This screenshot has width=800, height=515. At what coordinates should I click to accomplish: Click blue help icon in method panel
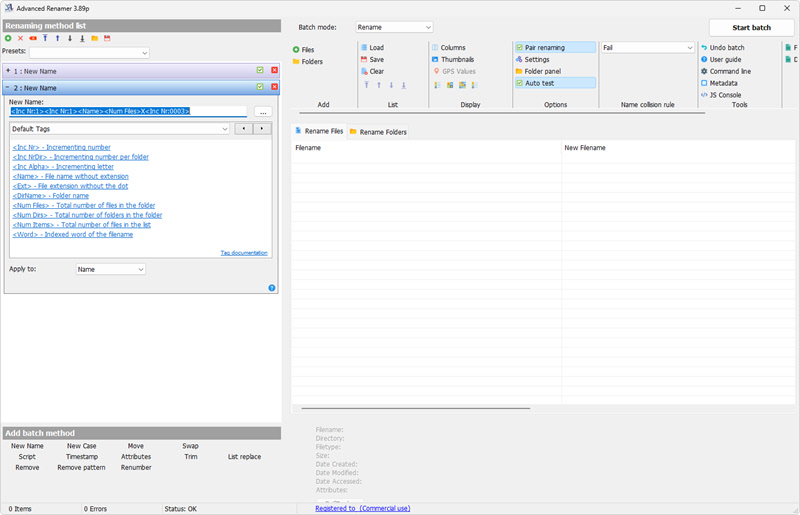(x=271, y=288)
